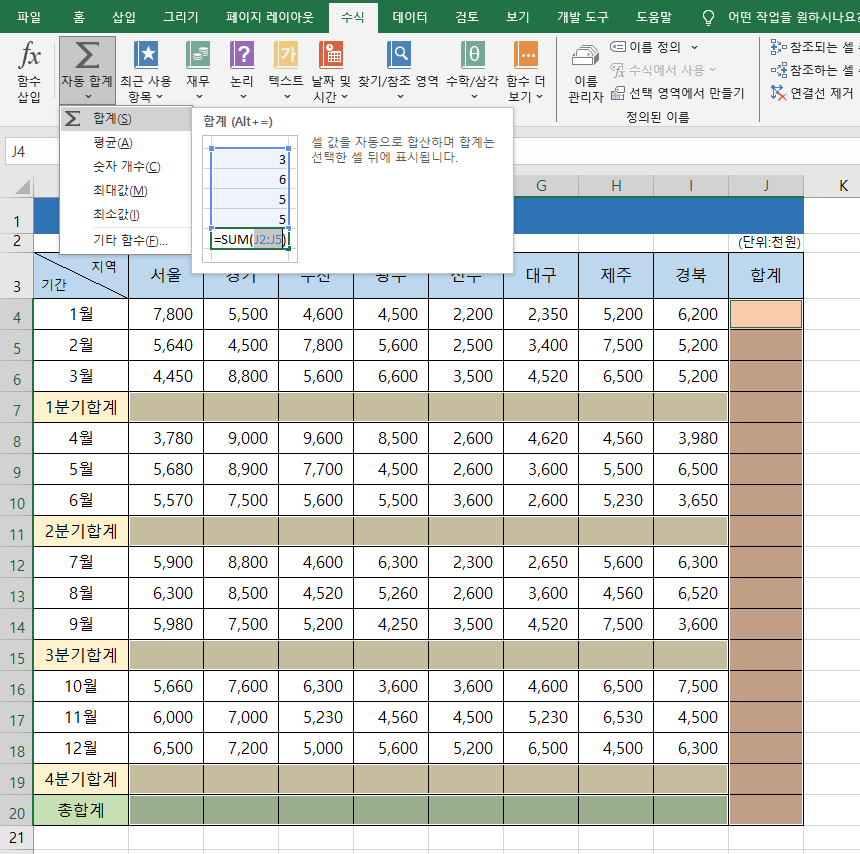Viewport: 860px width, 854px height.
Task: Expand the 찾기/참조 영역 dropdown chevron
Action: coord(400,97)
